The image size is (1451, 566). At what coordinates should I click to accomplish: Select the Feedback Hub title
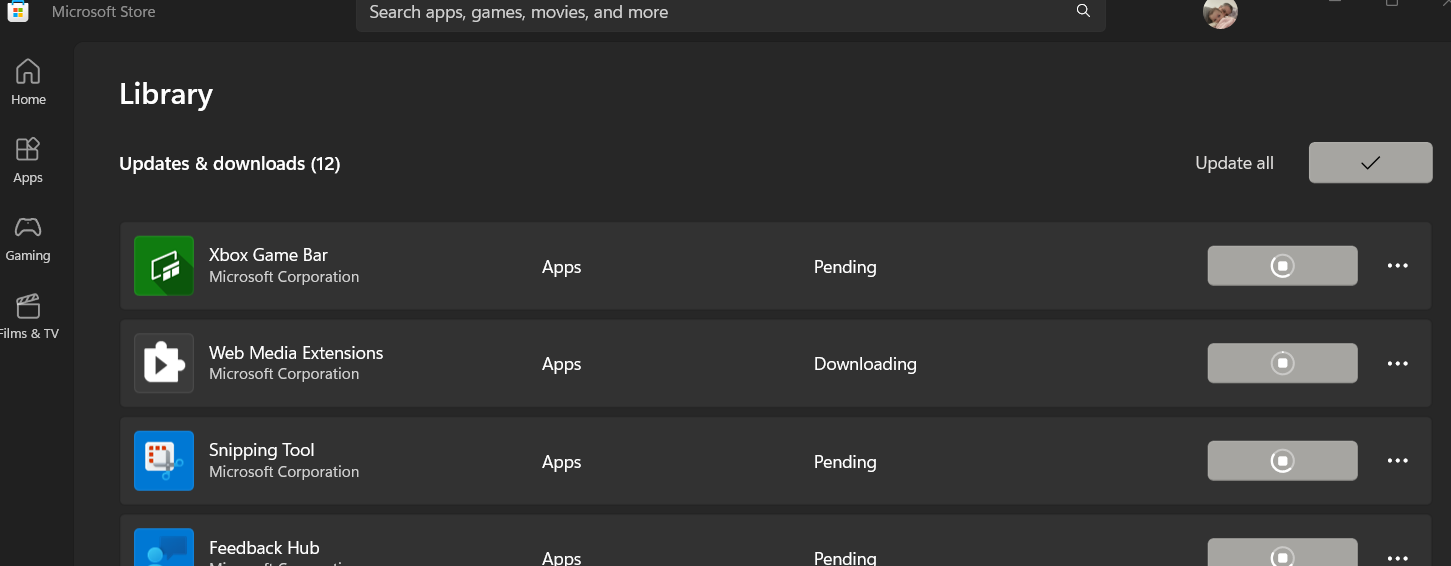coord(264,548)
